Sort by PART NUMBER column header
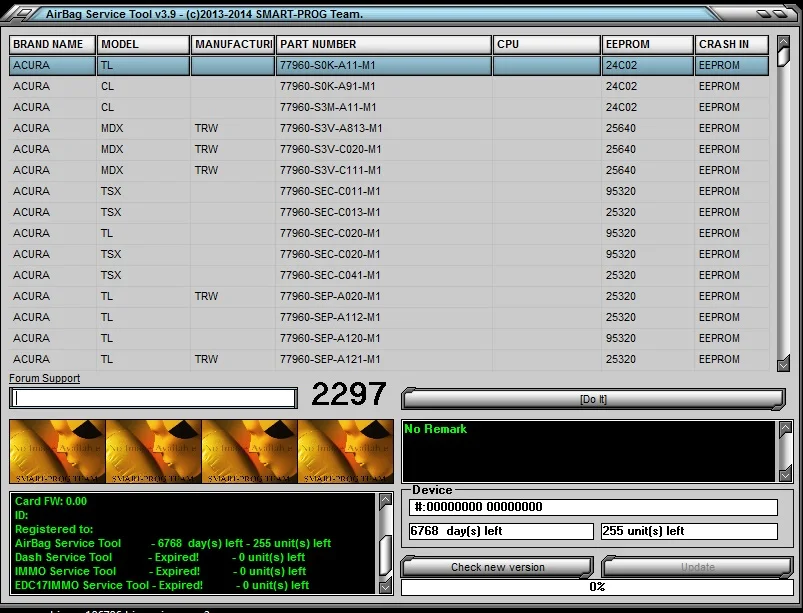The width and height of the screenshot is (803, 613). [384, 45]
